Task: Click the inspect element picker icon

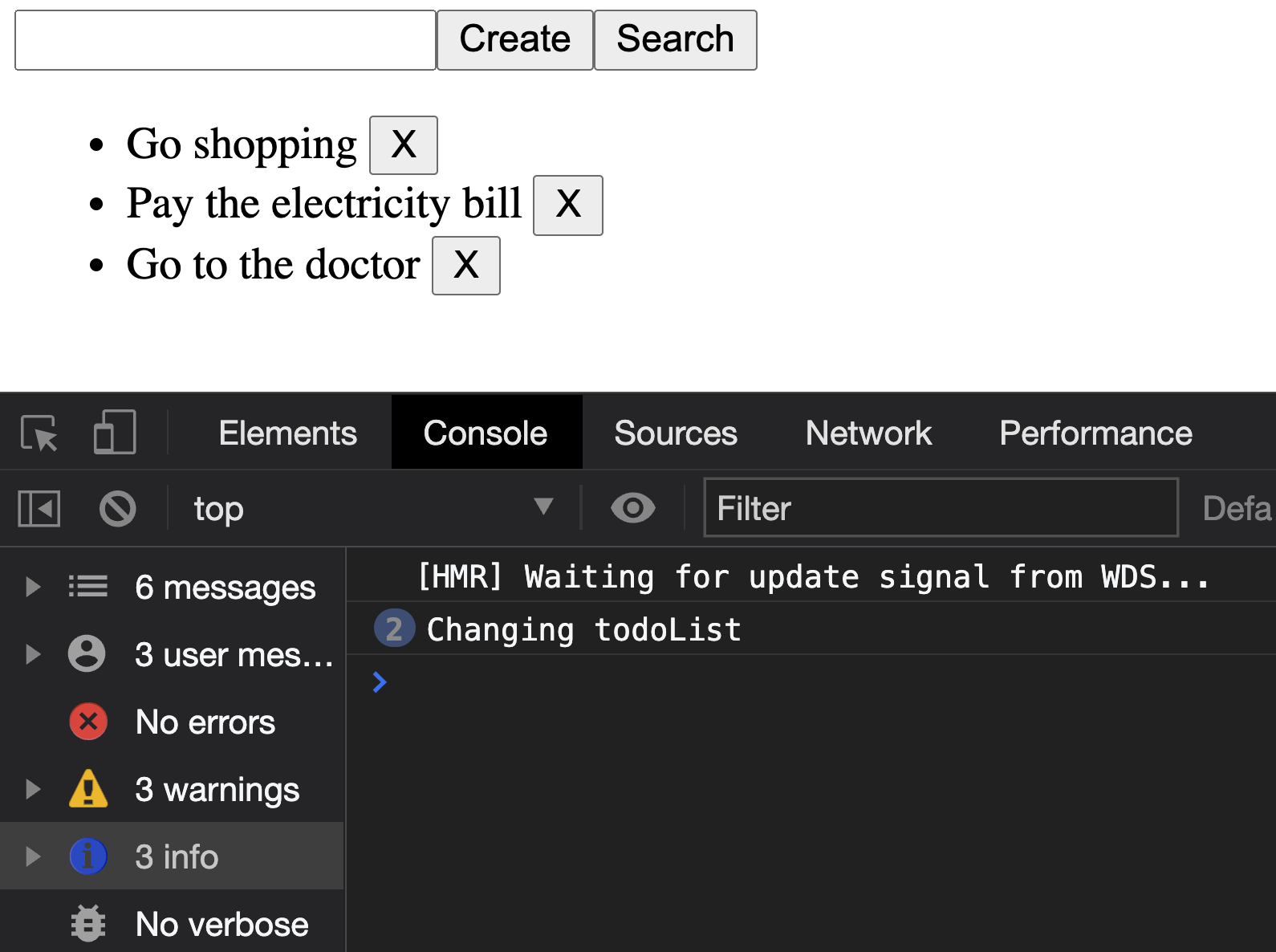Action: tap(39, 433)
